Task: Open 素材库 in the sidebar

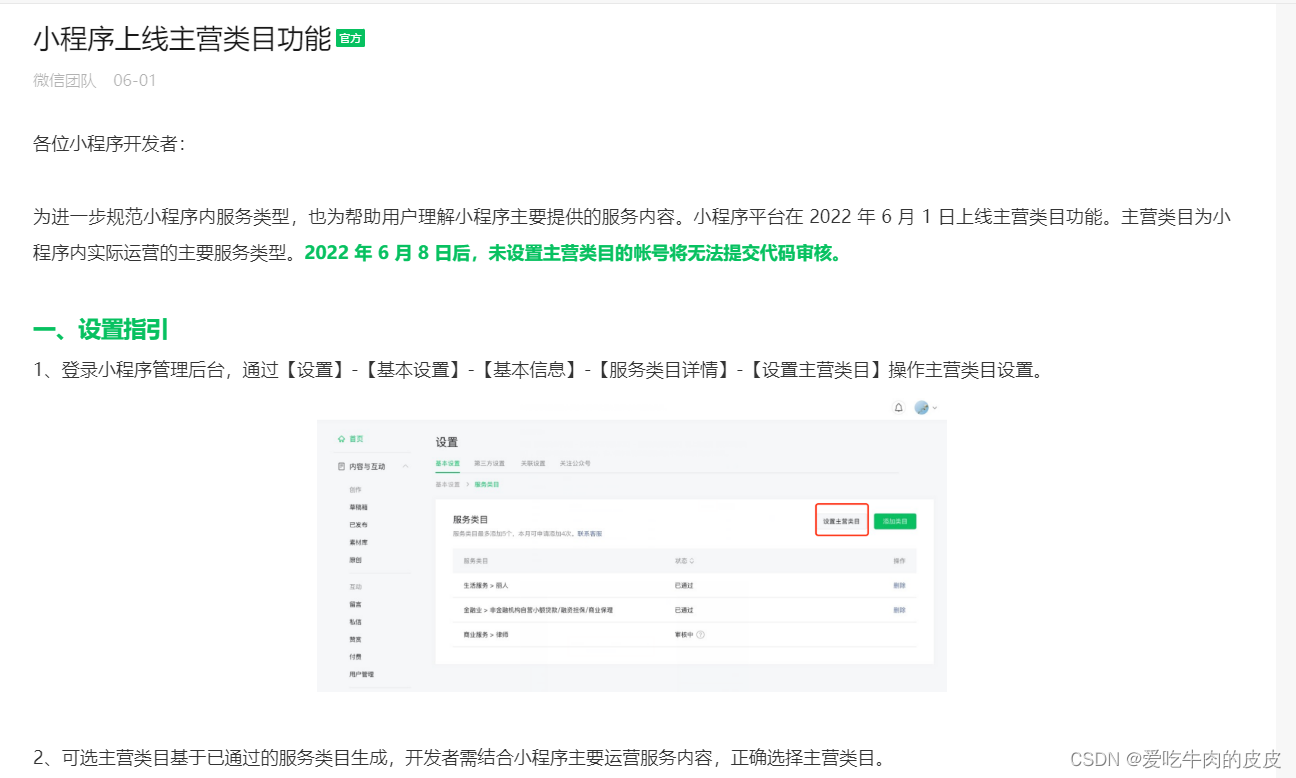Action: coord(357,542)
